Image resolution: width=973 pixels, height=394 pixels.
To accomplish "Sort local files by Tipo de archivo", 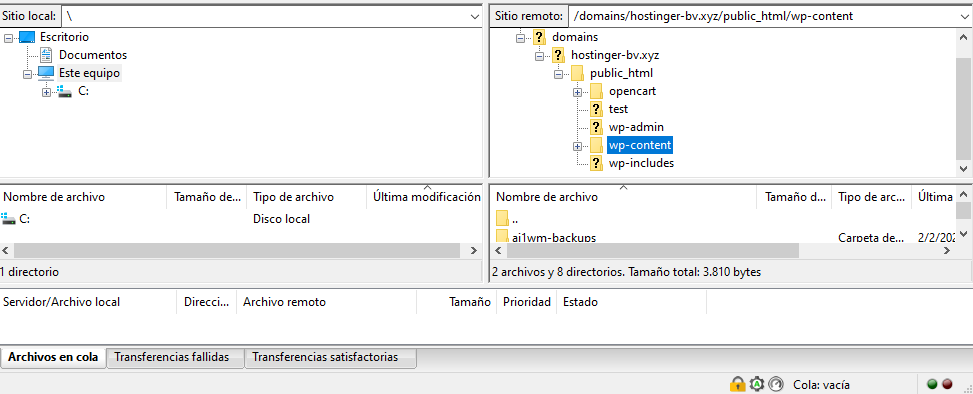I will click(307, 197).
